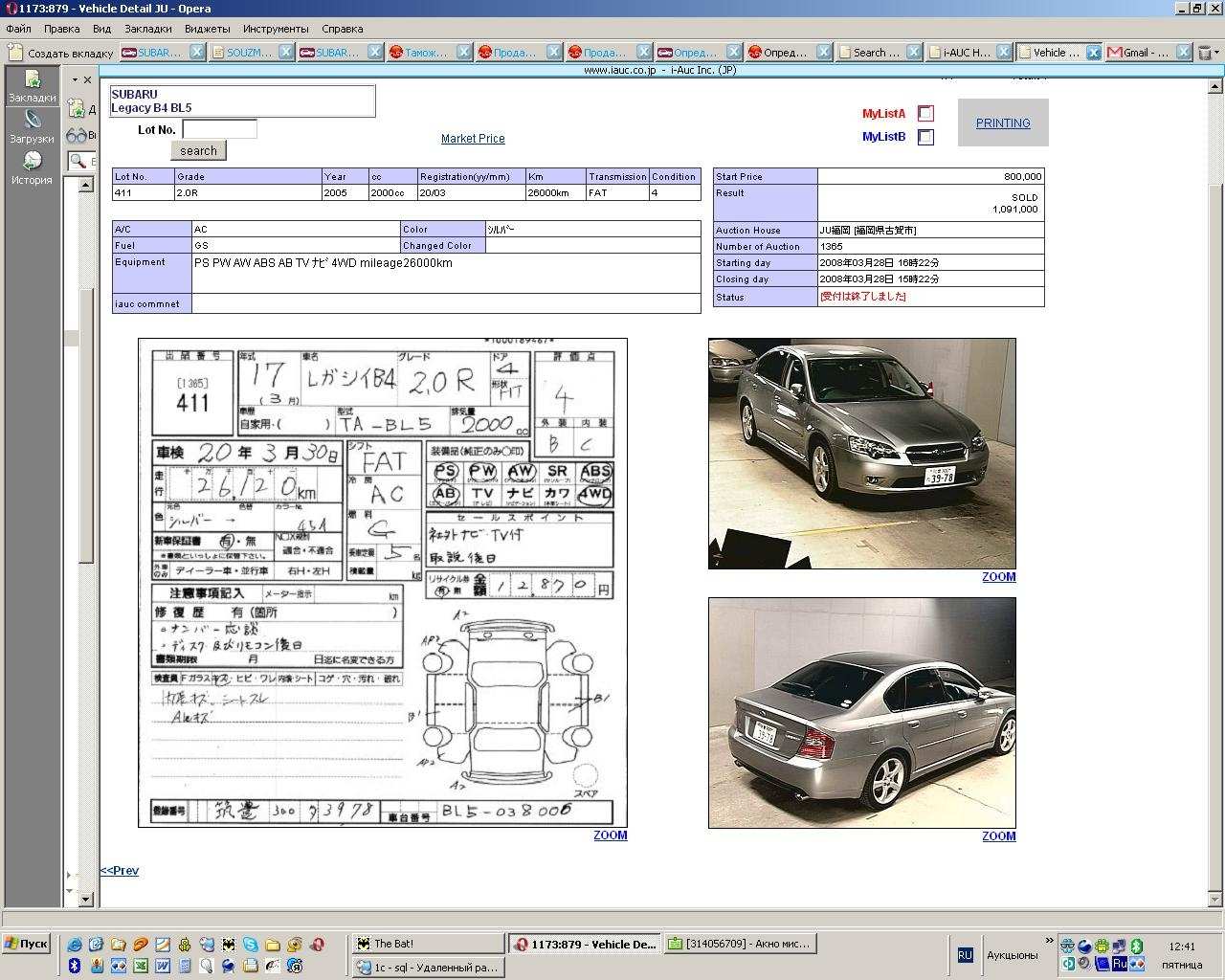The image size is (1225, 980).
Task: Open the Закладки menu in menu bar
Action: click(148, 29)
